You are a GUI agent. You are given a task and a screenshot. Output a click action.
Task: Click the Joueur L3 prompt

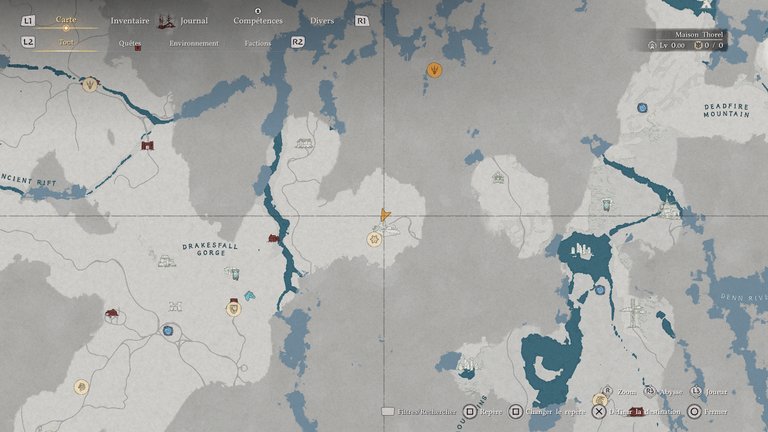[x=708, y=391]
